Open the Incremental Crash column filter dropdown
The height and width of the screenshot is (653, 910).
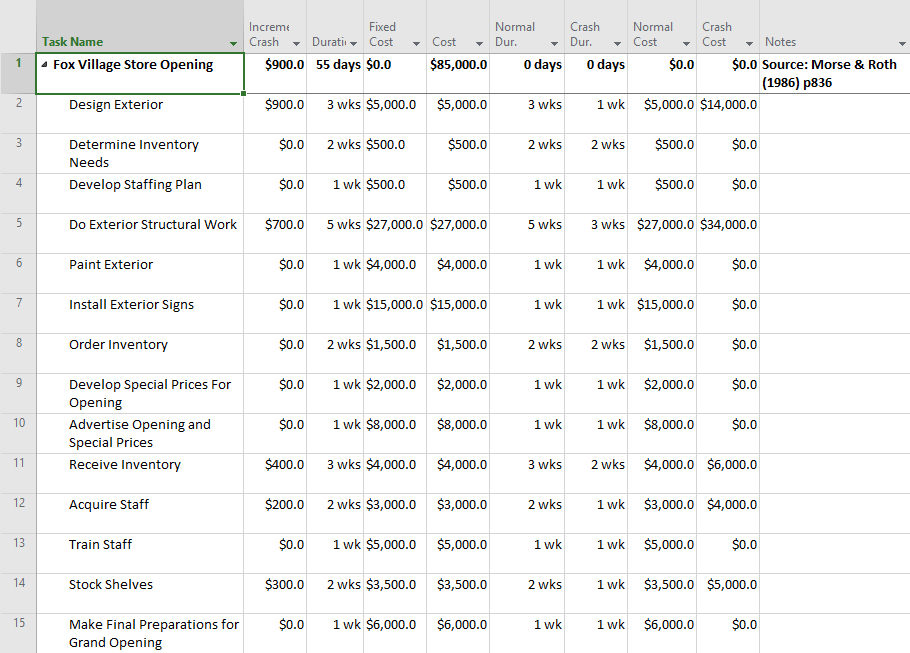point(297,44)
